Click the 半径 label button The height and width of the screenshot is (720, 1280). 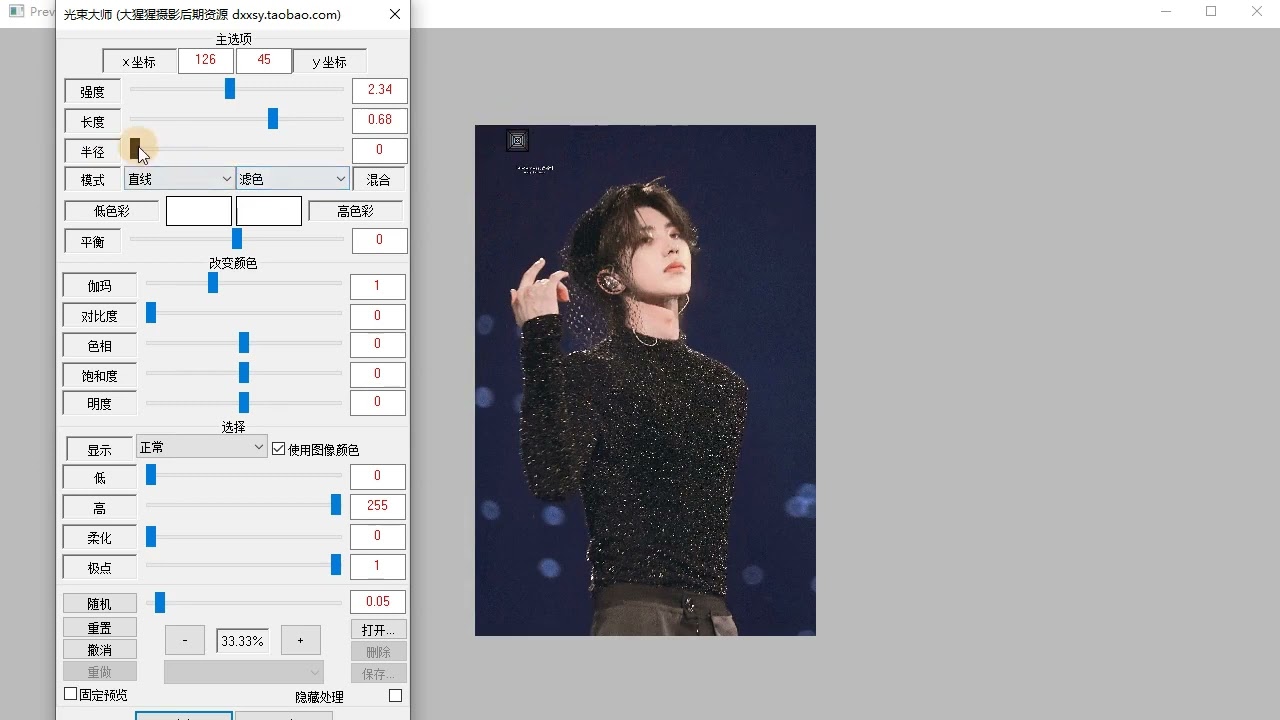tap(93, 152)
